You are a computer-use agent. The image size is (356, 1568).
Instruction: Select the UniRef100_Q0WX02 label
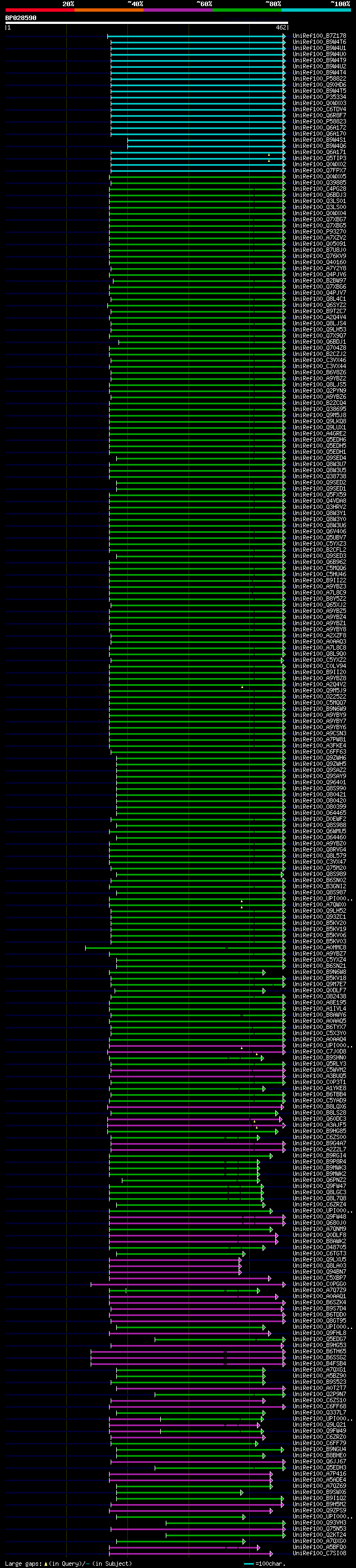(x=319, y=164)
